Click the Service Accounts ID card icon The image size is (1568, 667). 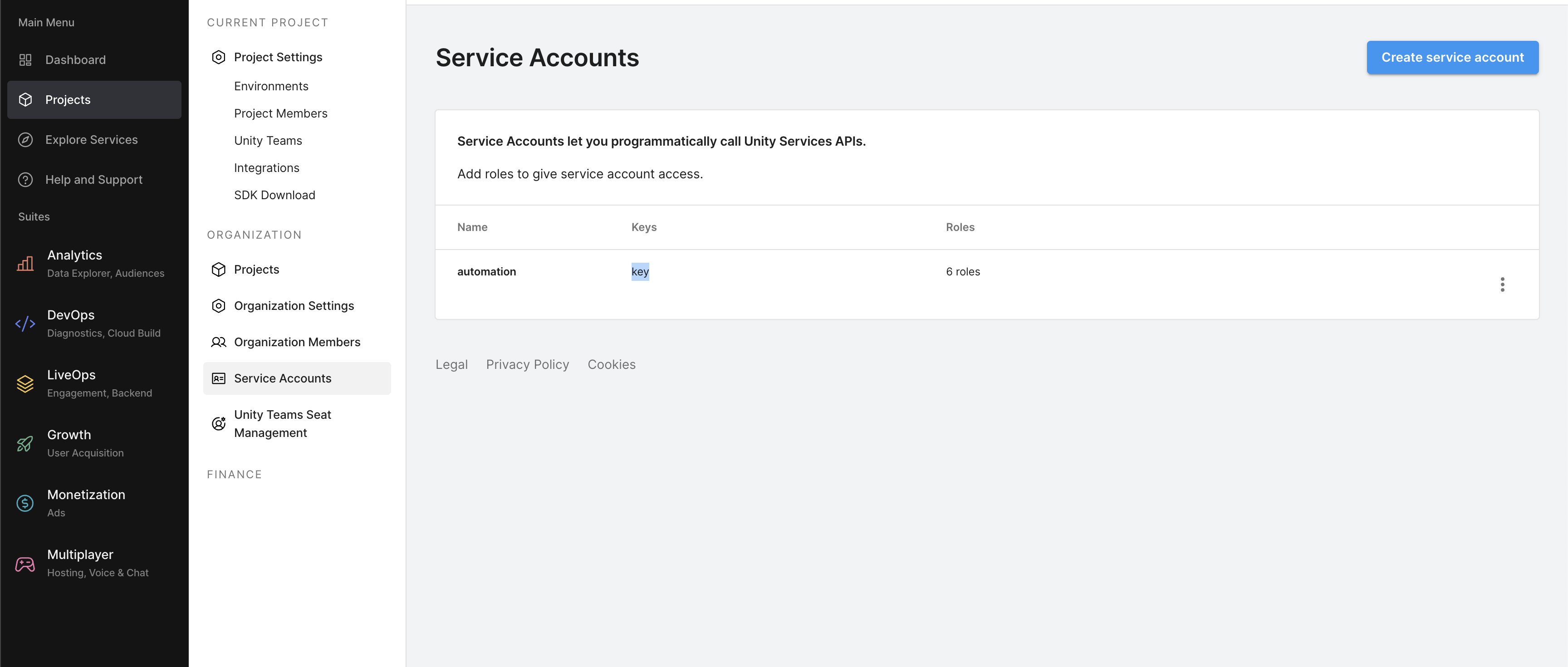click(219, 378)
